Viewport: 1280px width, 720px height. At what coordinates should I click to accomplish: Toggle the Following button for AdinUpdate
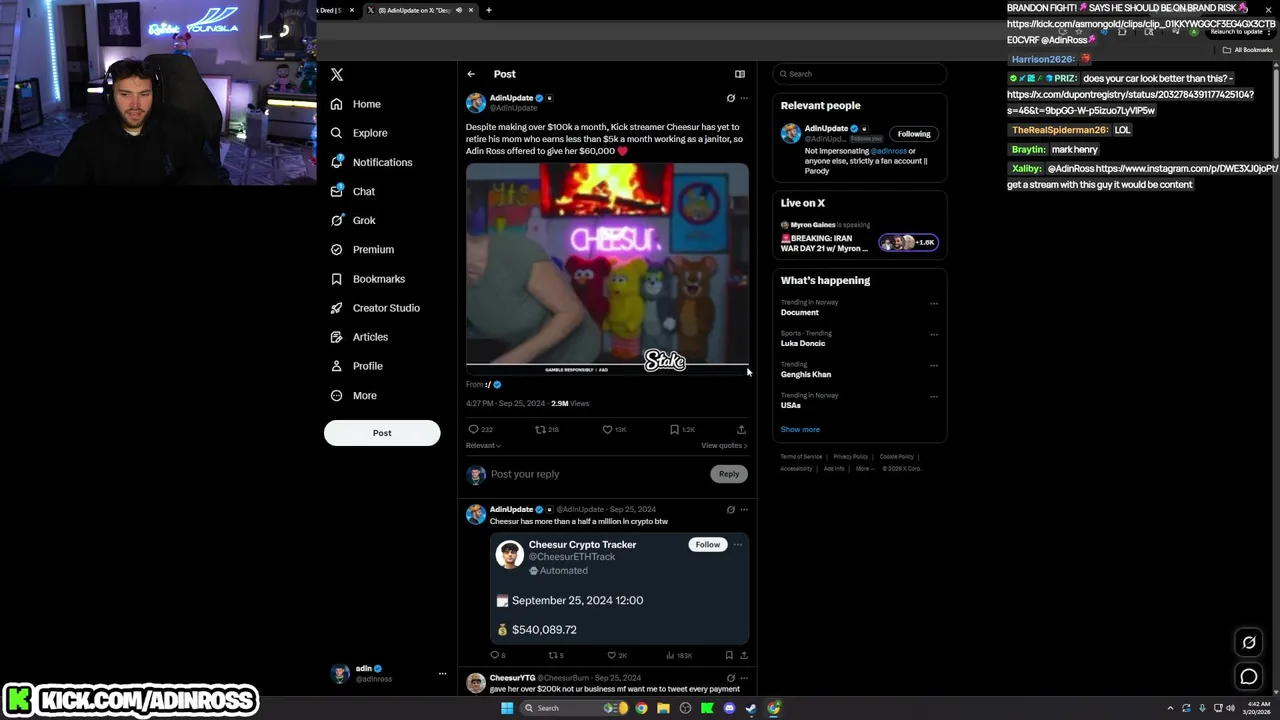point(914,134)
